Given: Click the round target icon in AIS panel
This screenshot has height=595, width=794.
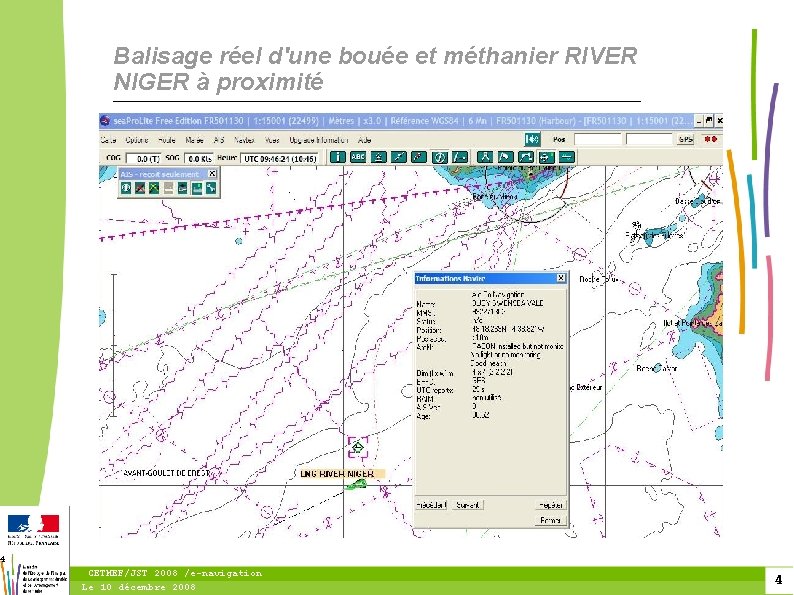Looking at the screenshot, I should pyautogui.click(x=126, y=188).
